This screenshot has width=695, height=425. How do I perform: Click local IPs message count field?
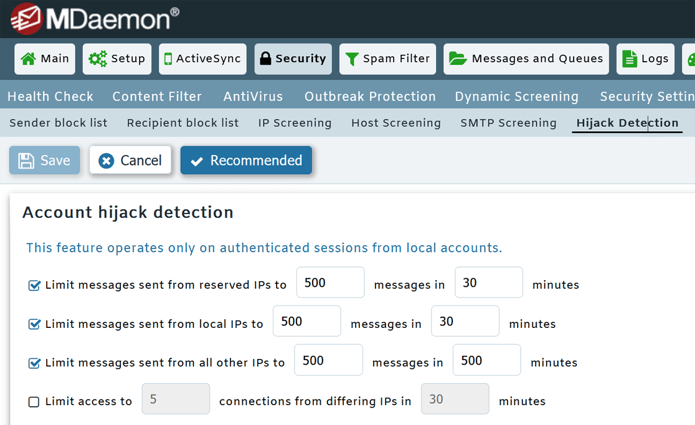tap(307, 321)
